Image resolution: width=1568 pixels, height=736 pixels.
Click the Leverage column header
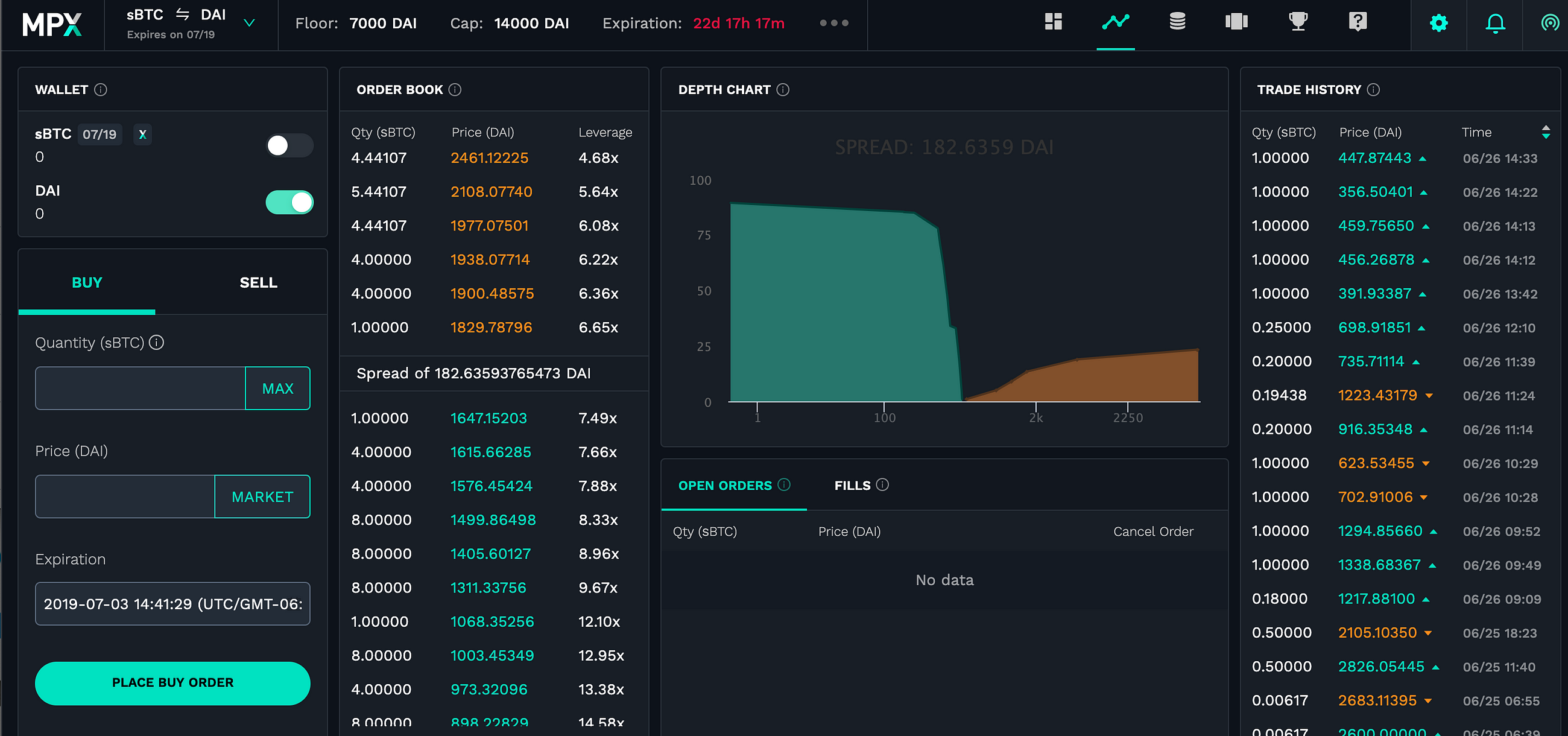click(605, 132)
